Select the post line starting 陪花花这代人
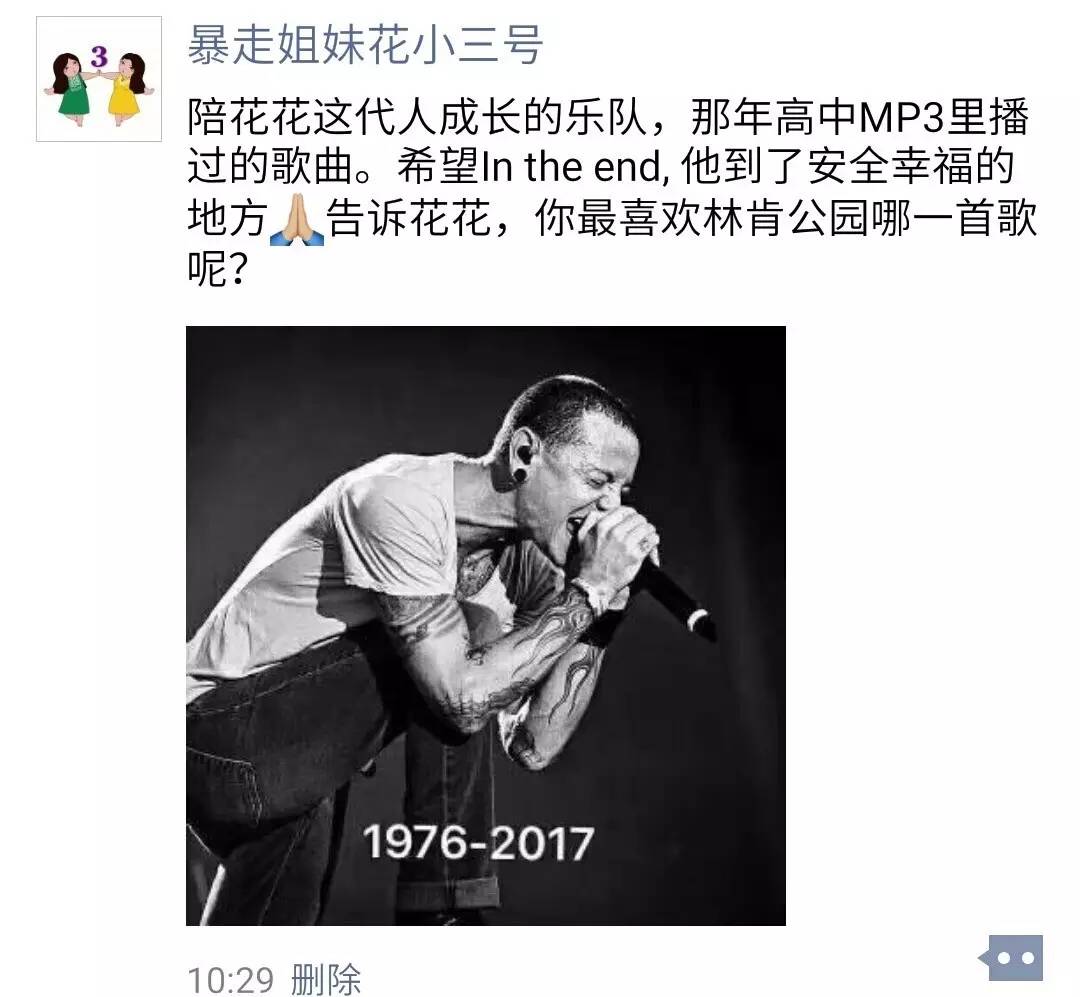 point(608,117)
